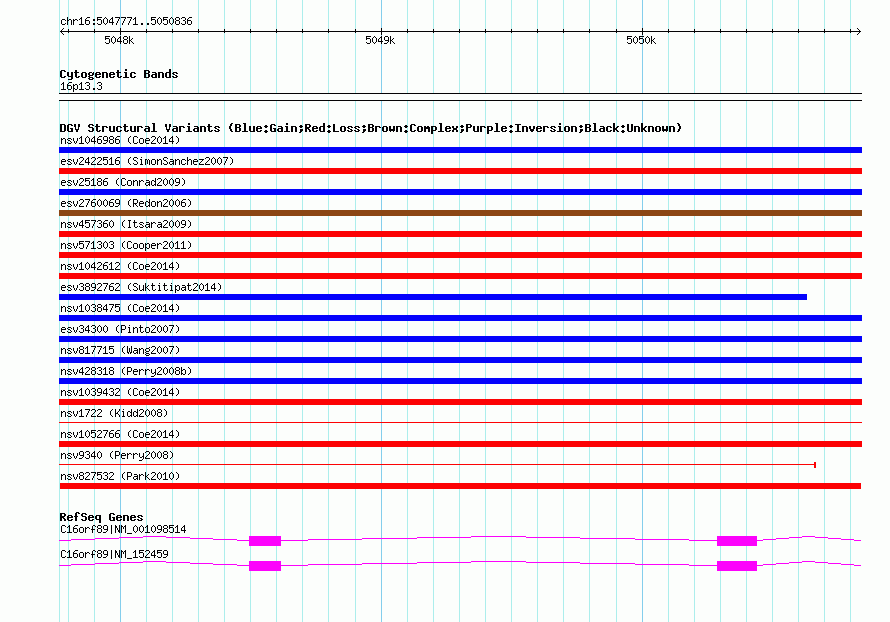Click the nsv1042612 (Coe2014) loss bar
890x622 pixels.
460,276
